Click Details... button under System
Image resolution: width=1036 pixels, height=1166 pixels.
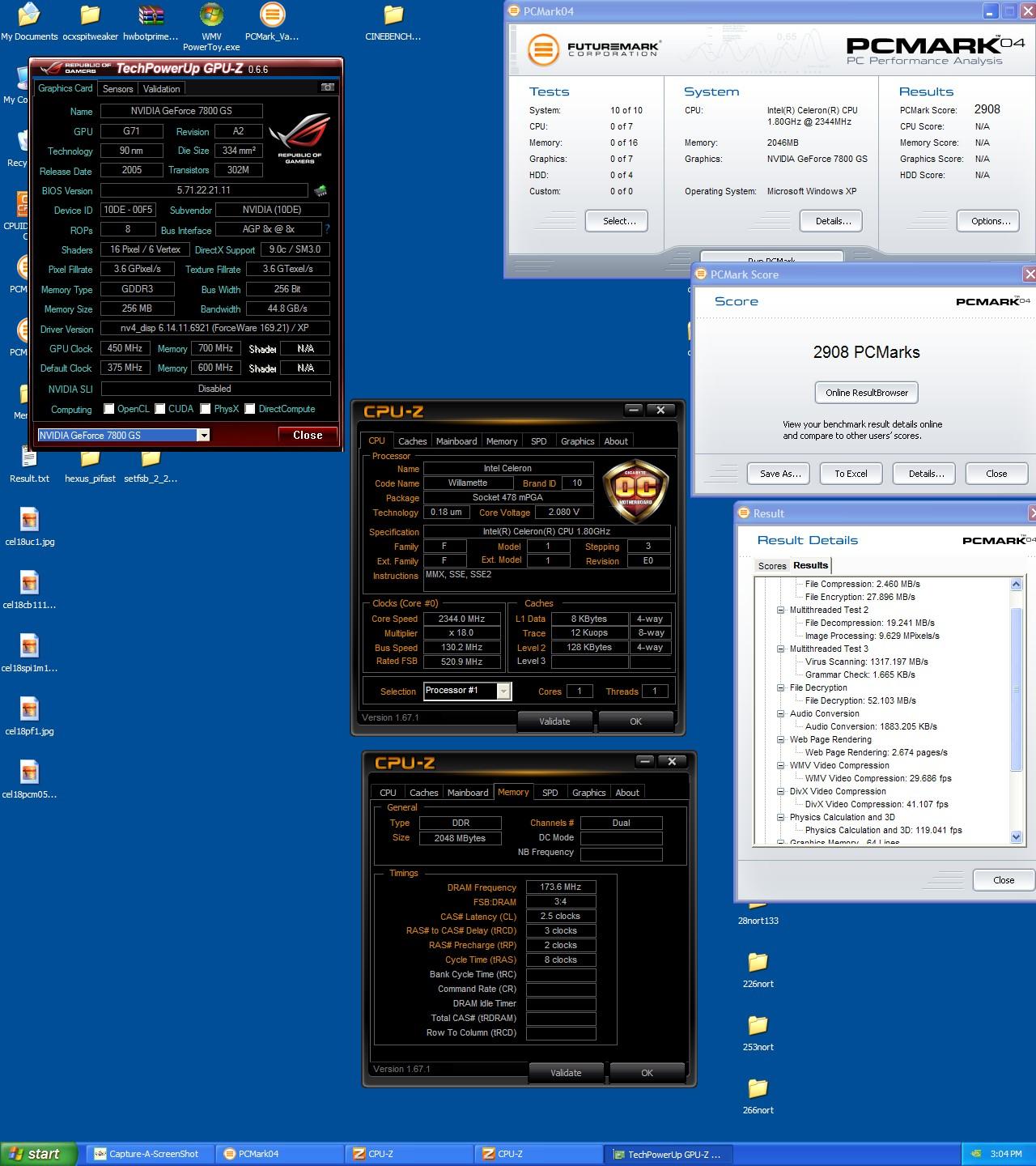pyautogui.click(x=831, y=221)
